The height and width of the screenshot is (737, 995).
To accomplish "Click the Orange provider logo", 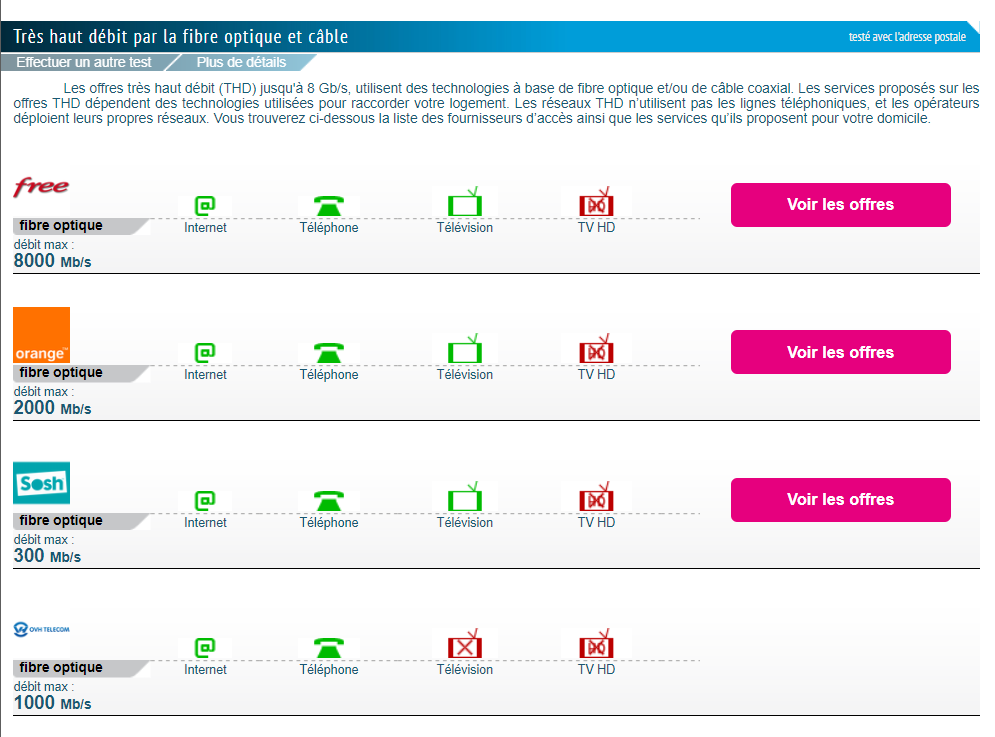I will pyautogui.click(x=41, y=335).
